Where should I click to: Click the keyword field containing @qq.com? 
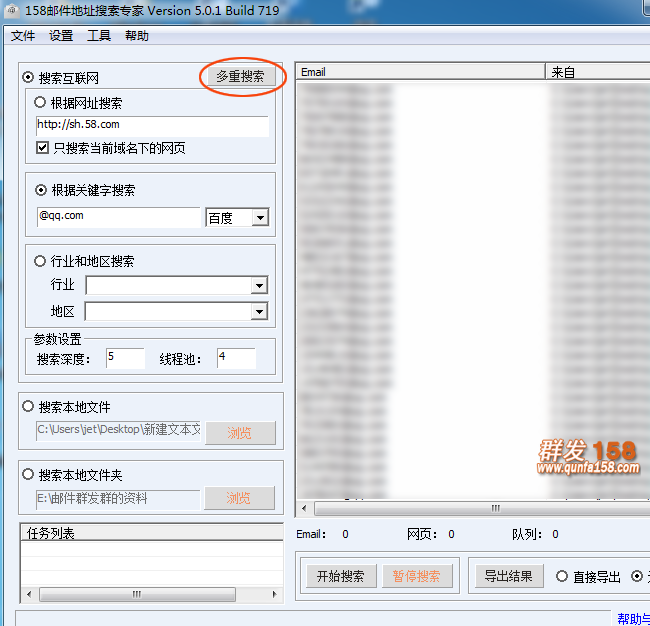[x=119, y=217]
